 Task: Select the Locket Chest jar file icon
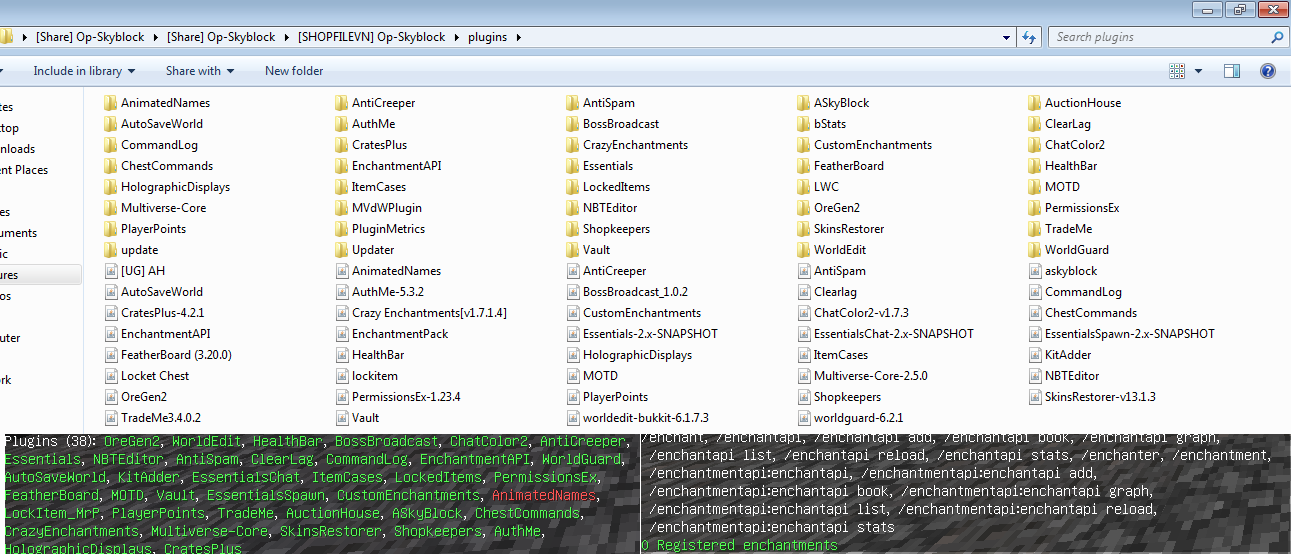[x=110, y=376]
